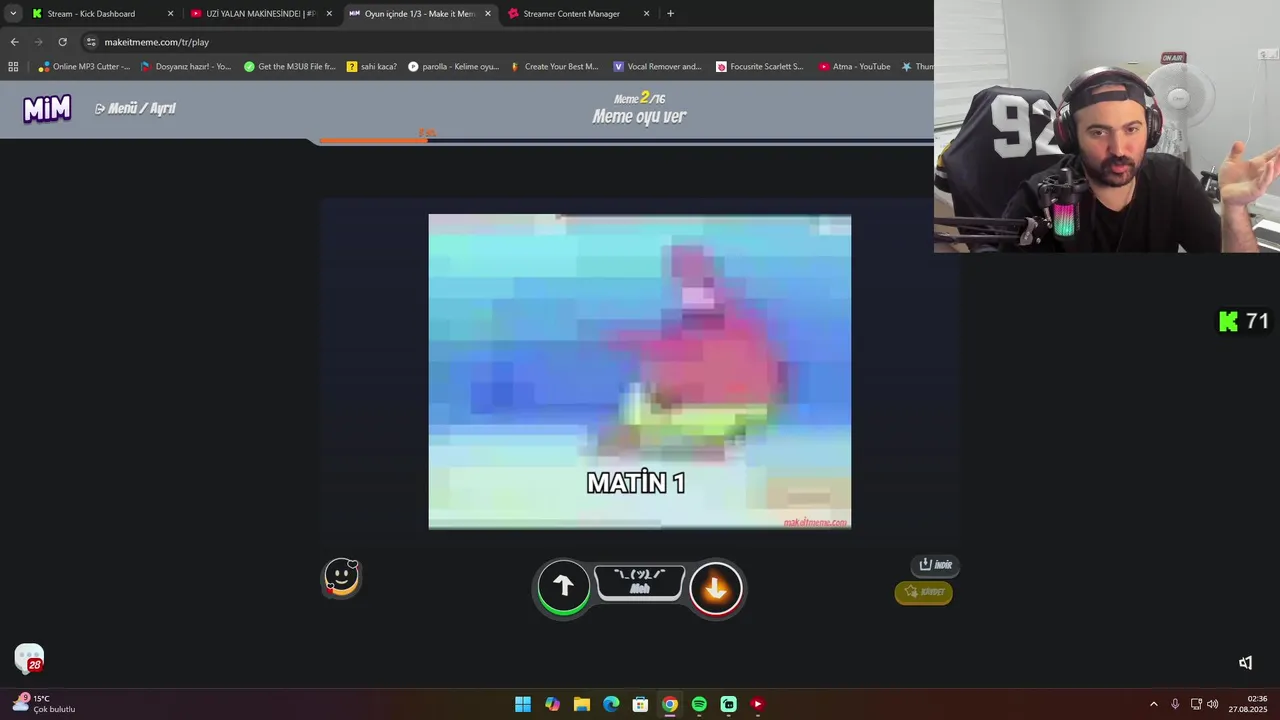Open the emoji reaction smiley
The image size is (1280, 720).
click(x=342, y=577)
